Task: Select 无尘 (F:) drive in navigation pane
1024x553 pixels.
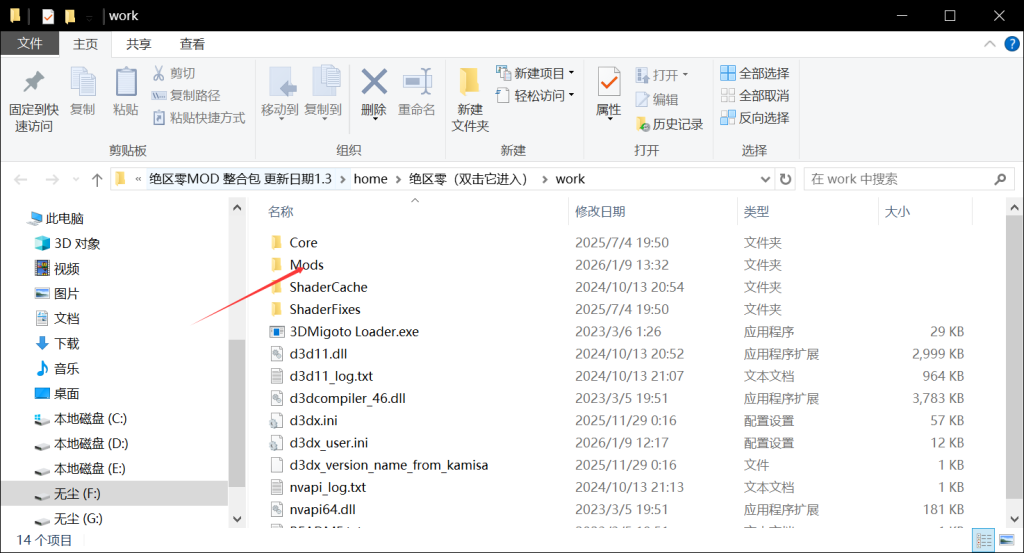Action: tap(114, 494)
